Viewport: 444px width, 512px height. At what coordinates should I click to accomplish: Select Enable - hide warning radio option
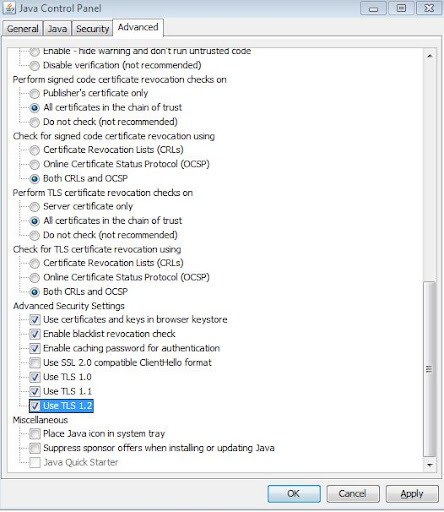(34, 52)
